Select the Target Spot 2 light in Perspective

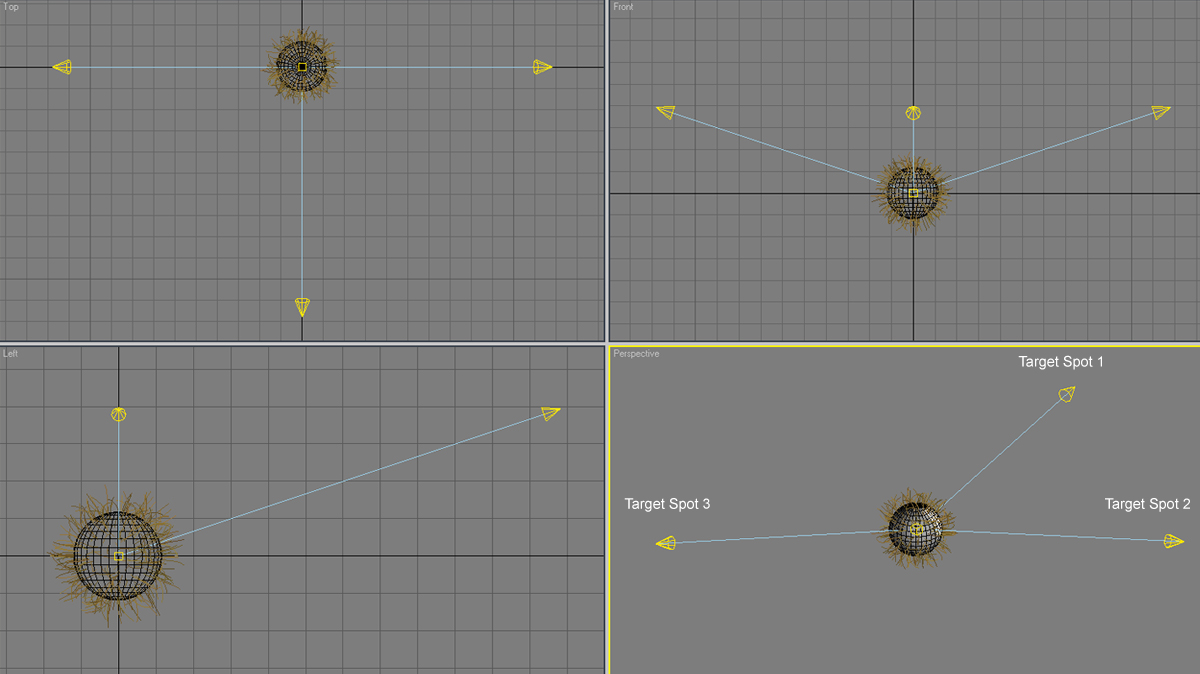coord(1174,541)
